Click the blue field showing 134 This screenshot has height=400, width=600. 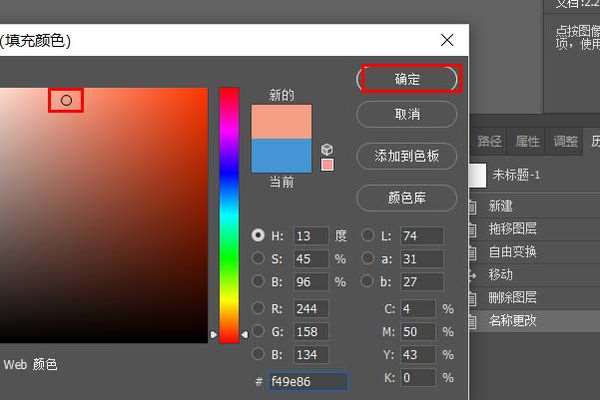coord(311,354)
